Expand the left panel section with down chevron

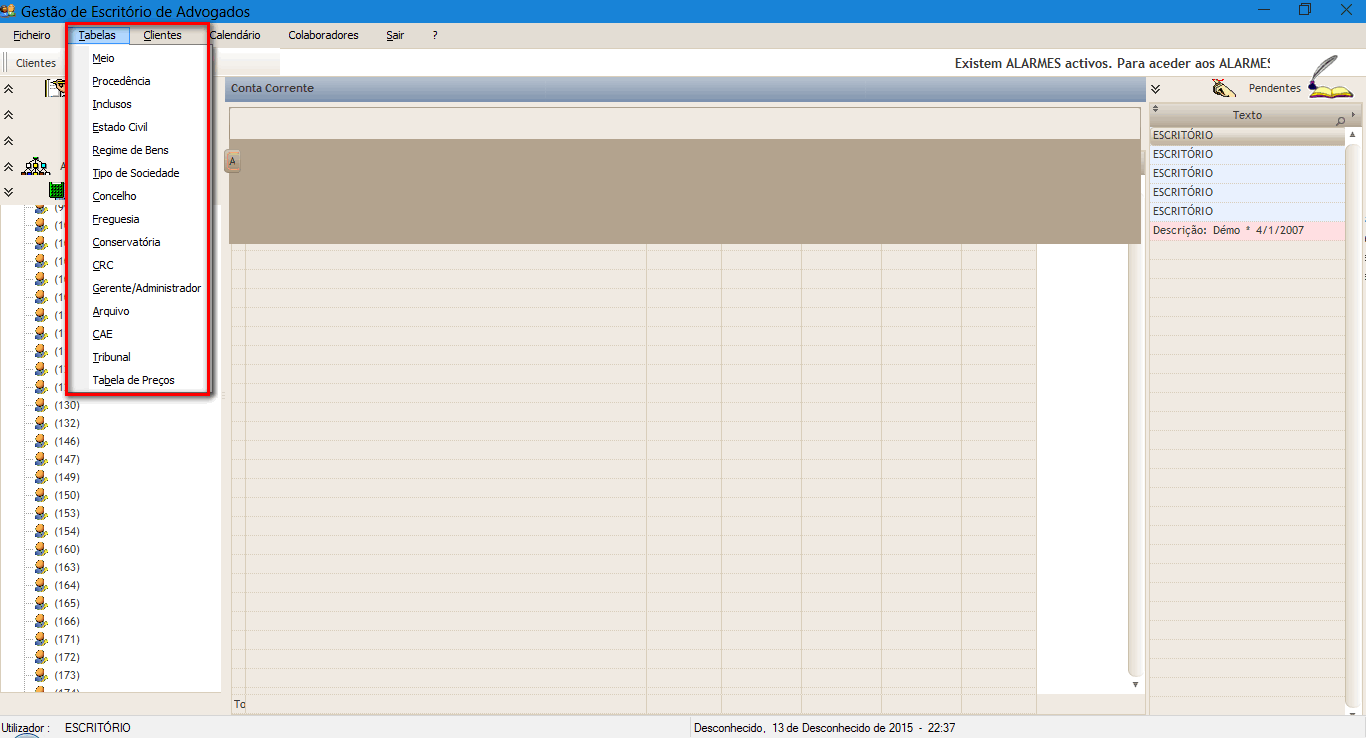[9, 191]
